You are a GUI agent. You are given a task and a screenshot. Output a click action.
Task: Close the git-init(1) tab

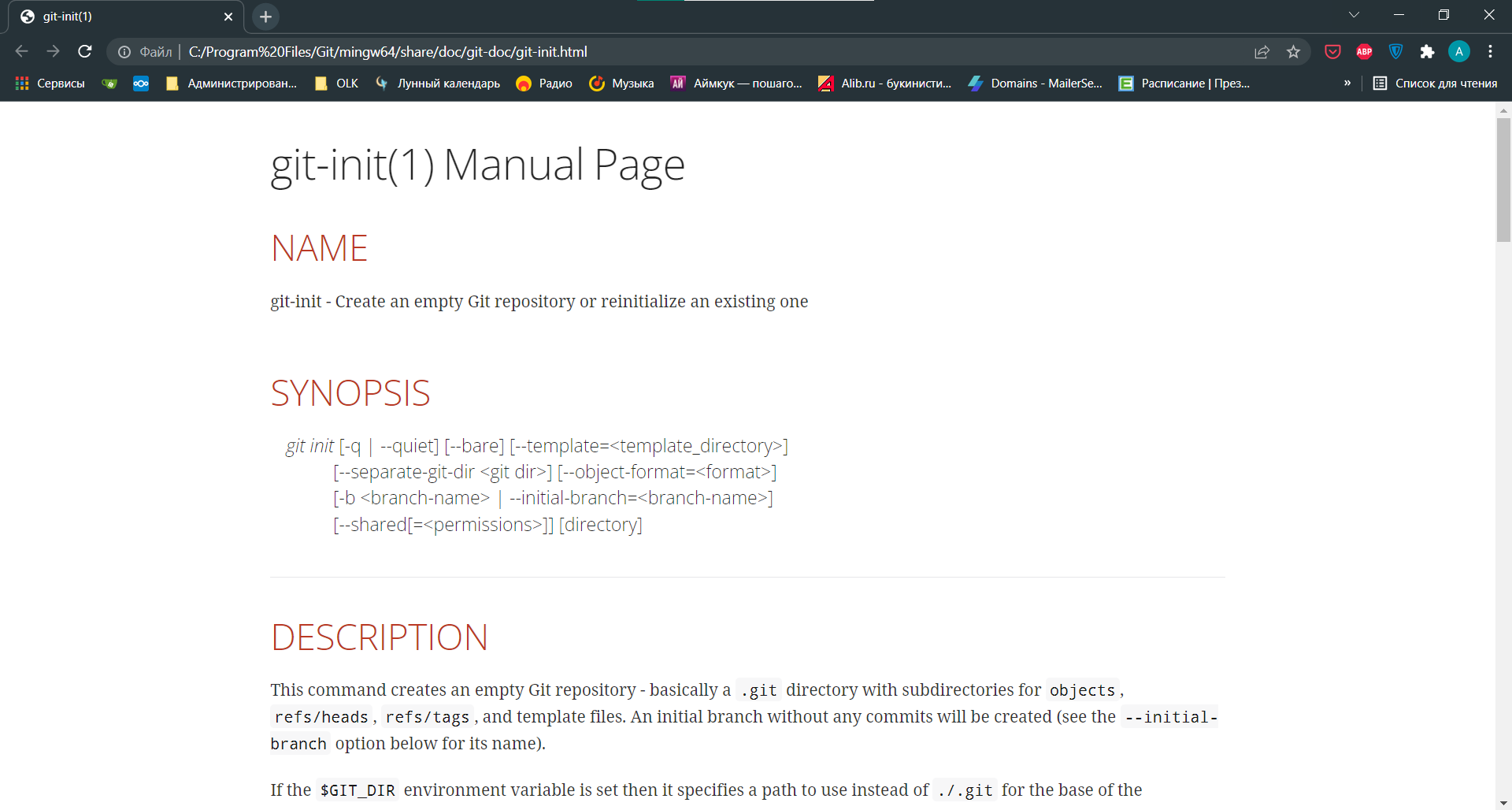coord(228,17)
